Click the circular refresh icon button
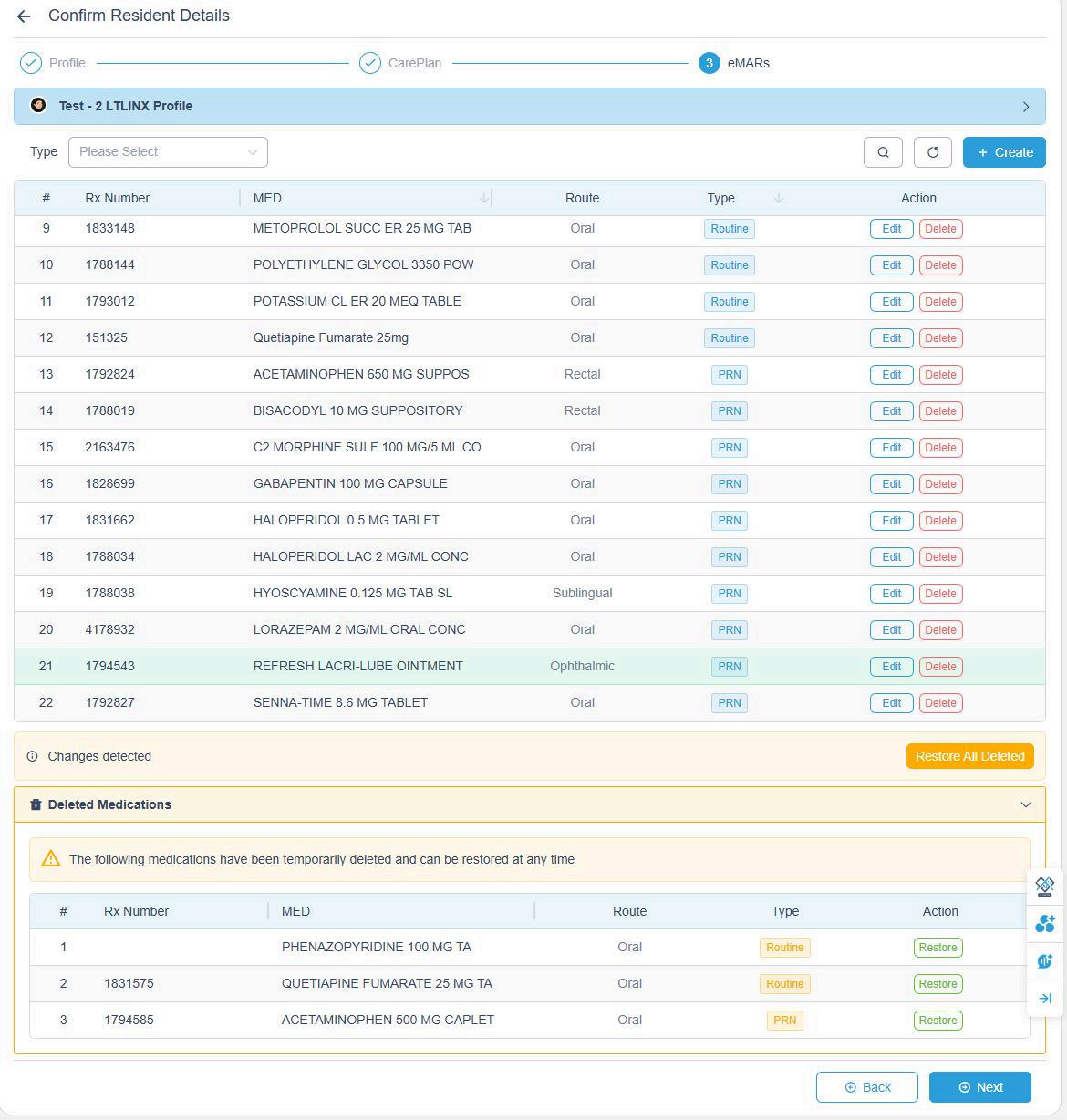Screen dimensions: 1067x1120 [932, 152]
